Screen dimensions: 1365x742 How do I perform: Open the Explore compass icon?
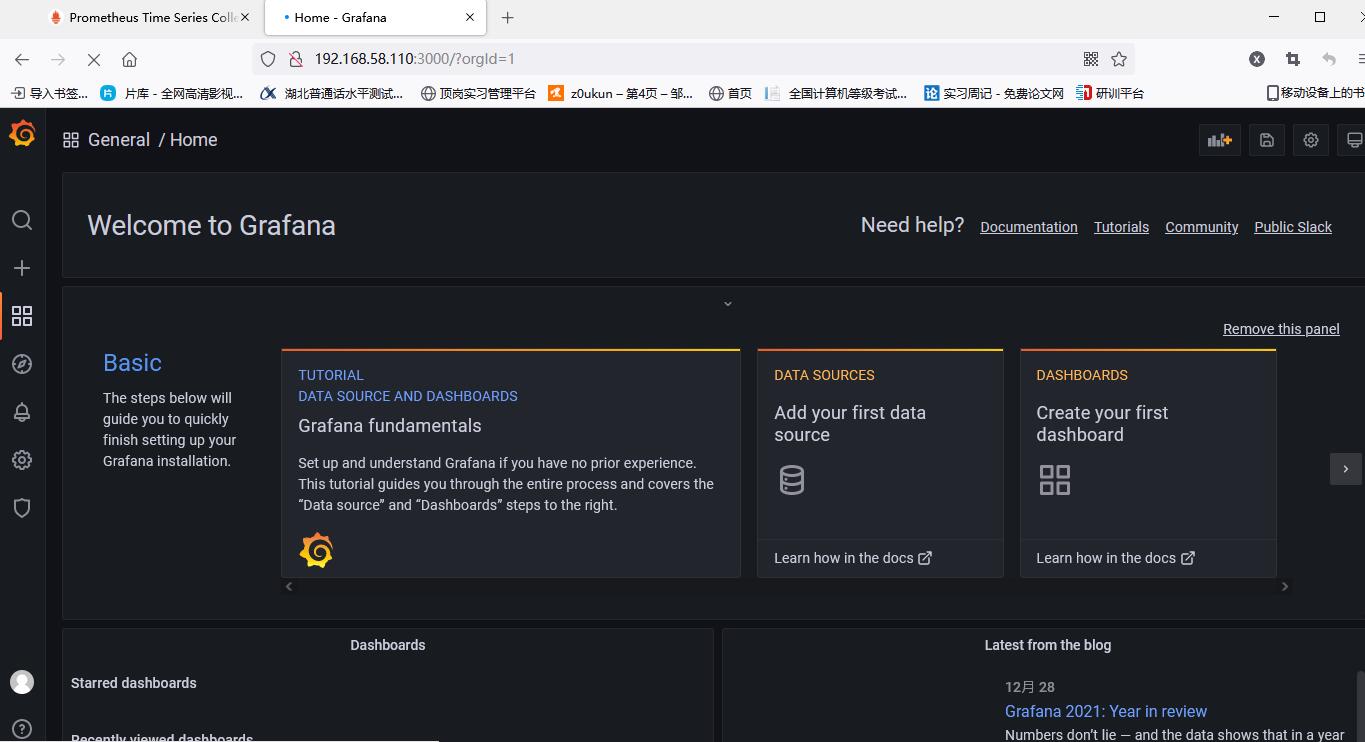coord(22,364)
